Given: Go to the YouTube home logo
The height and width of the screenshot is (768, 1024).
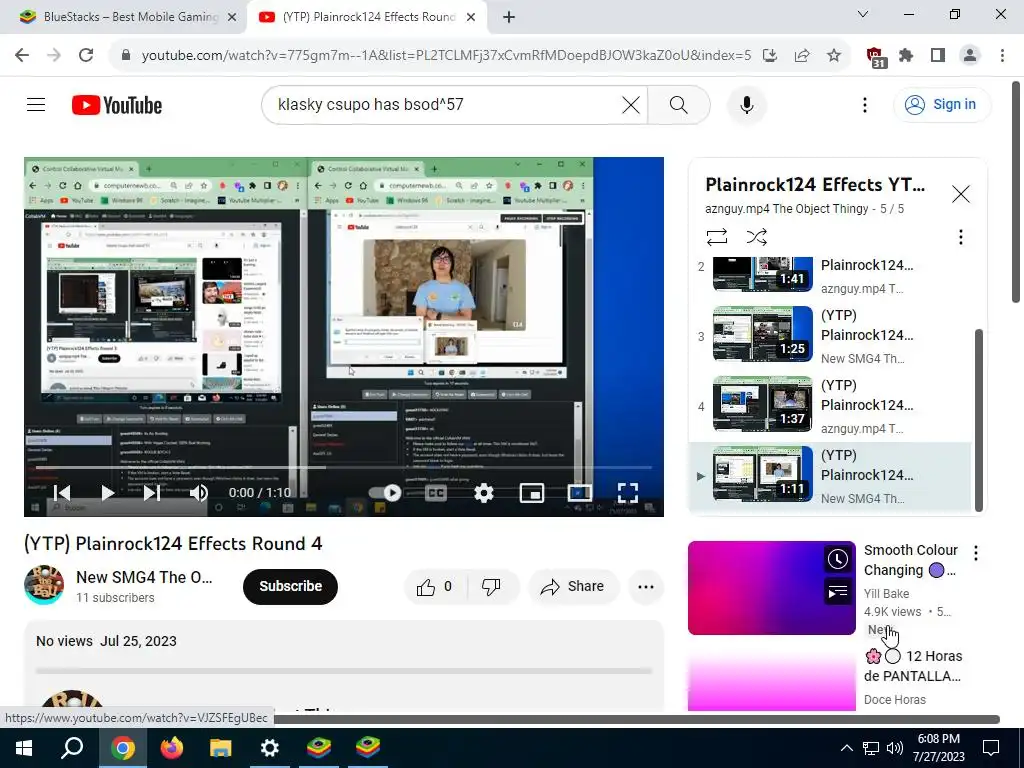Looking at the screenshot, I should (117, 105).
